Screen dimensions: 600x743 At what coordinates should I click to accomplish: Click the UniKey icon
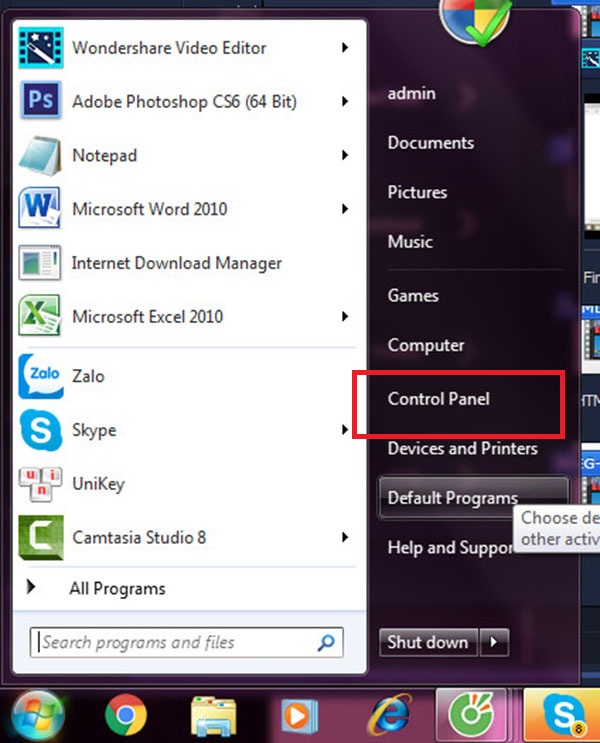click(x=41, y=484)
